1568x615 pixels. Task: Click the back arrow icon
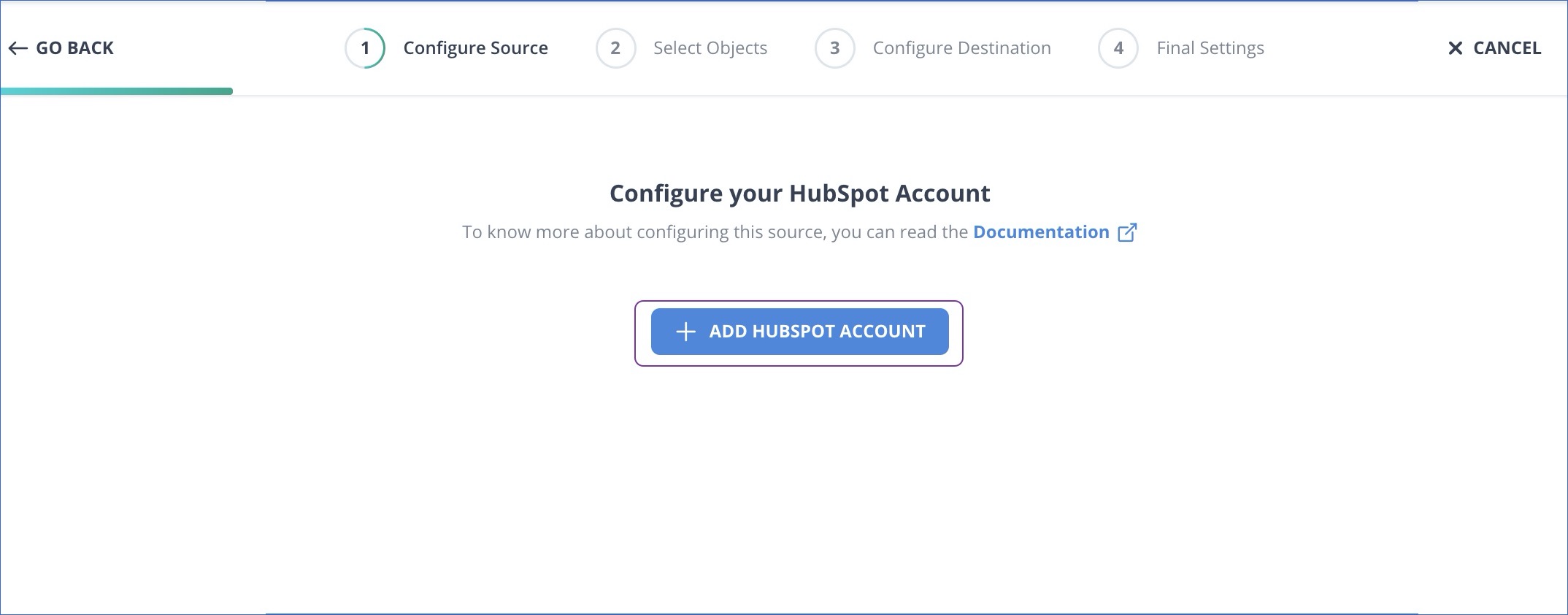coord(18,48)
